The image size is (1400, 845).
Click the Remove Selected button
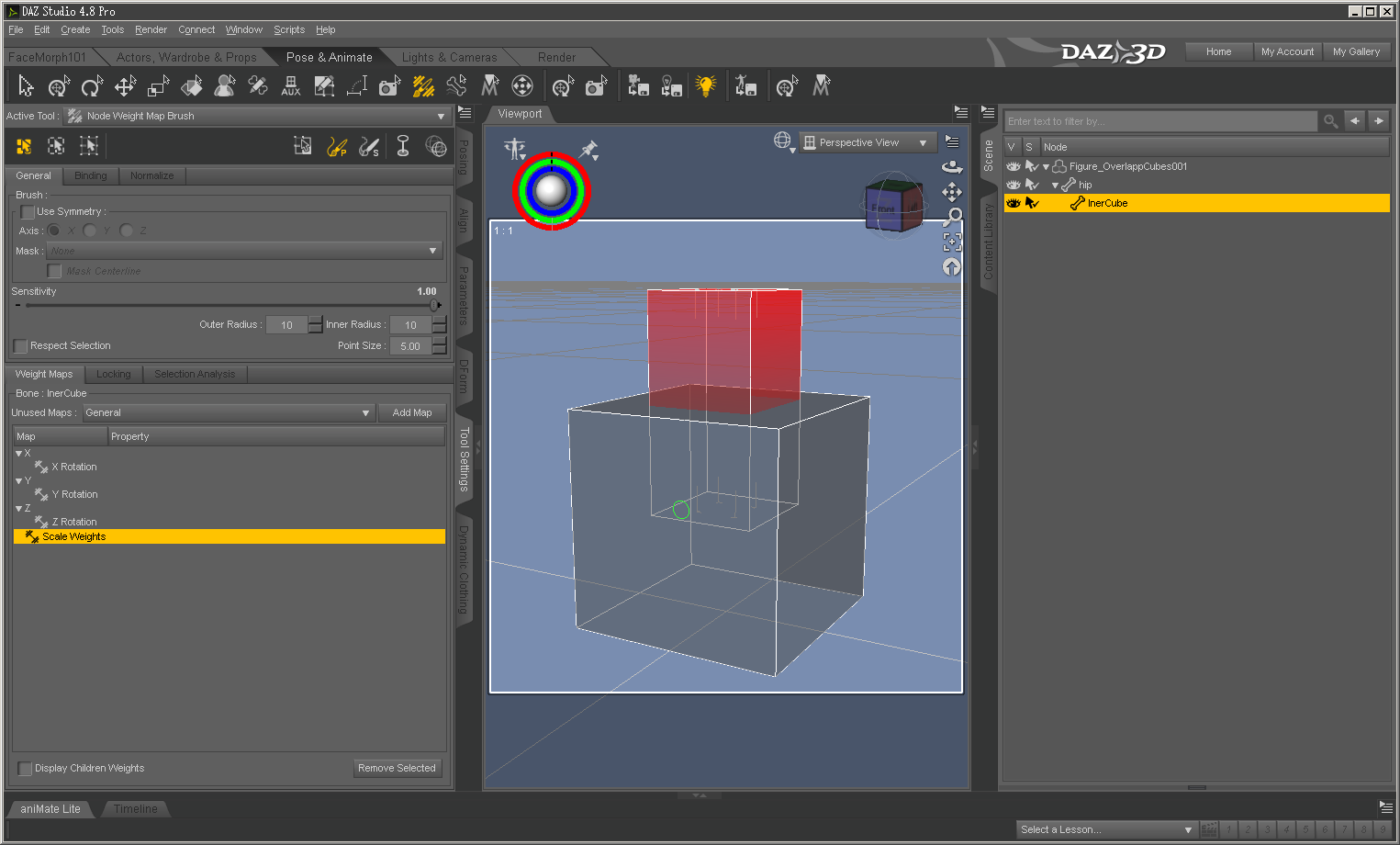pos(398,768)
